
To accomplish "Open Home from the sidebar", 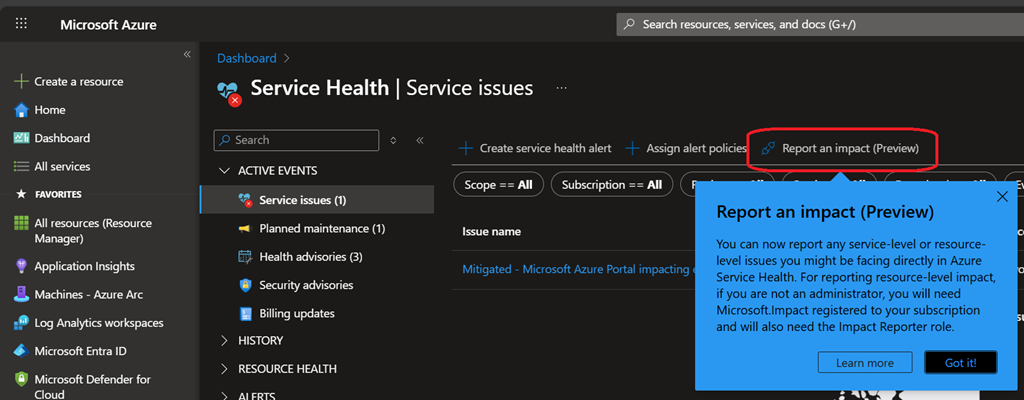I will click(49, 110).
